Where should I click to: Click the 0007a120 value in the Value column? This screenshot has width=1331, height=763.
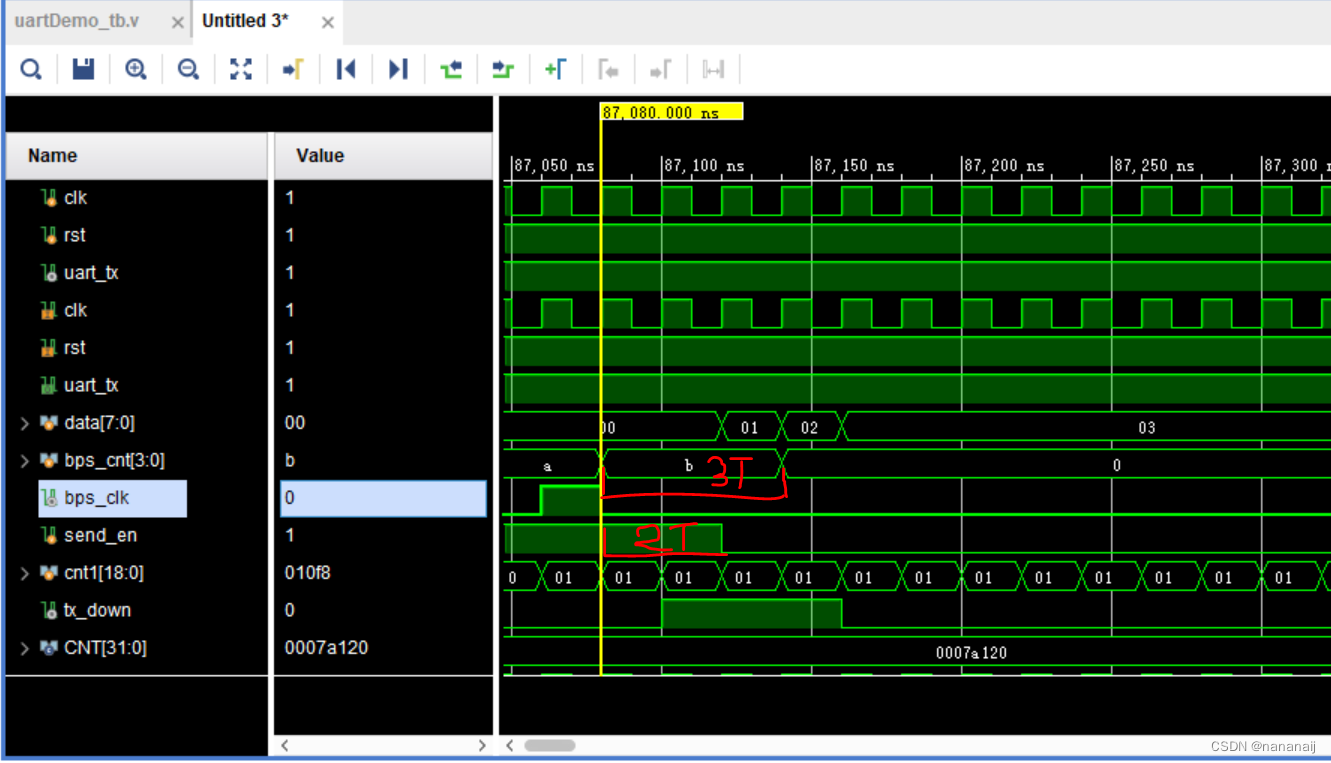326,648
